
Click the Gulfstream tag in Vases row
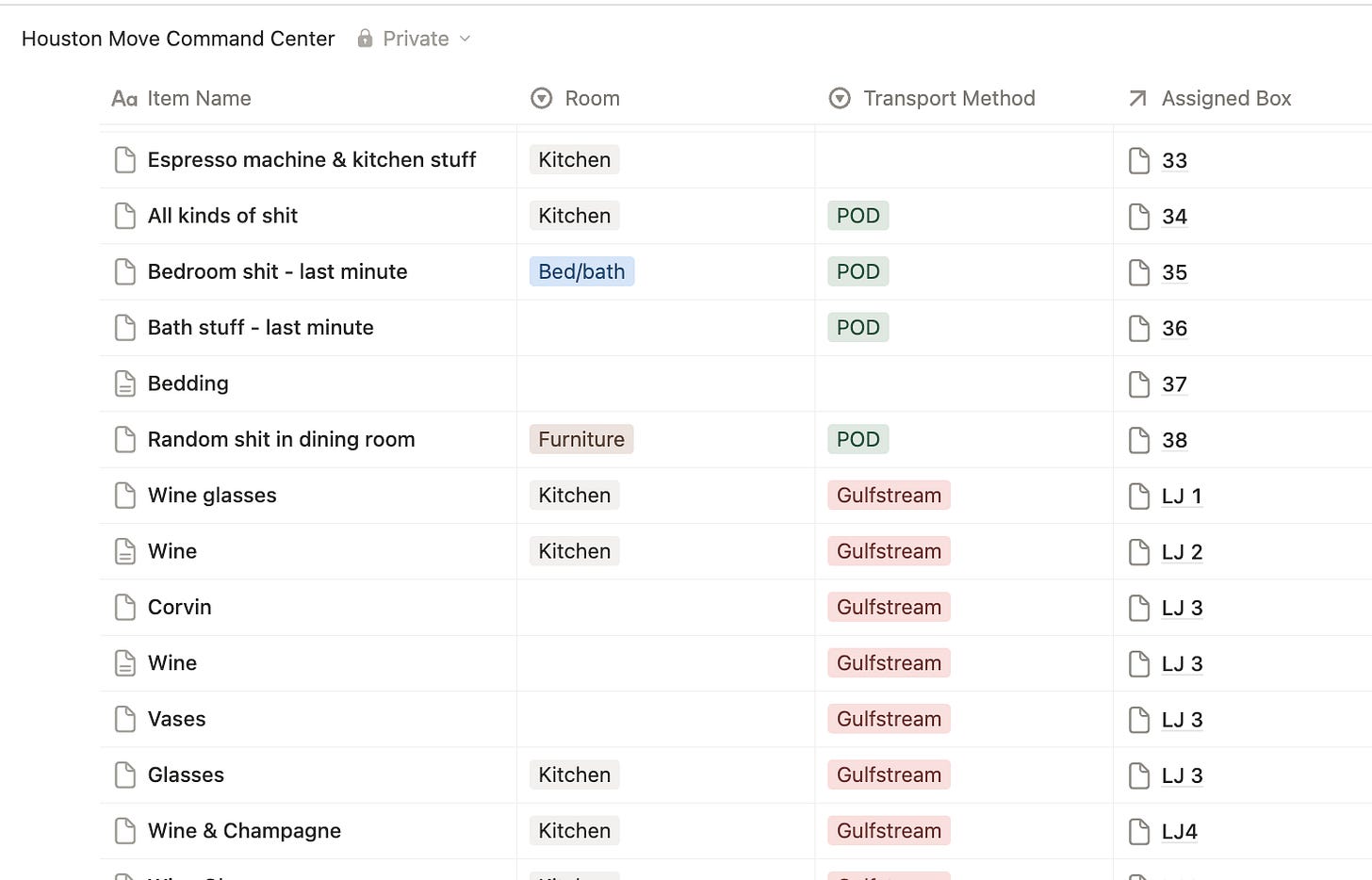coord(889,720)
